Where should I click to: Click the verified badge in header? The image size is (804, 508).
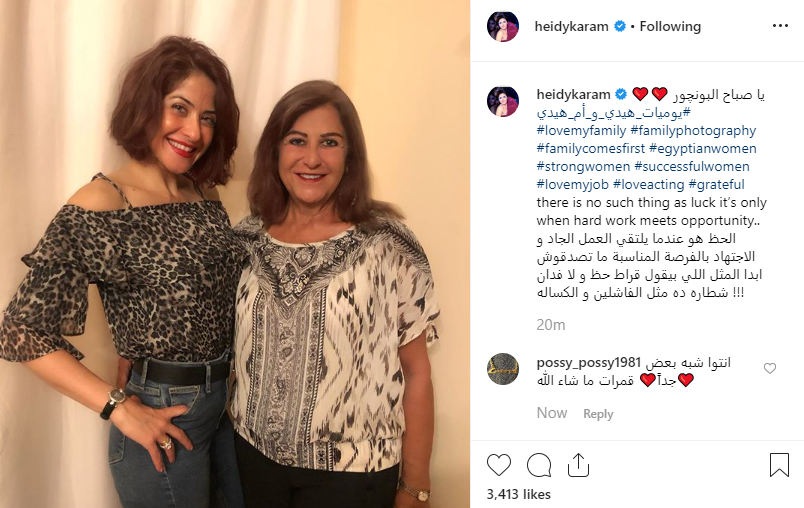619,26
